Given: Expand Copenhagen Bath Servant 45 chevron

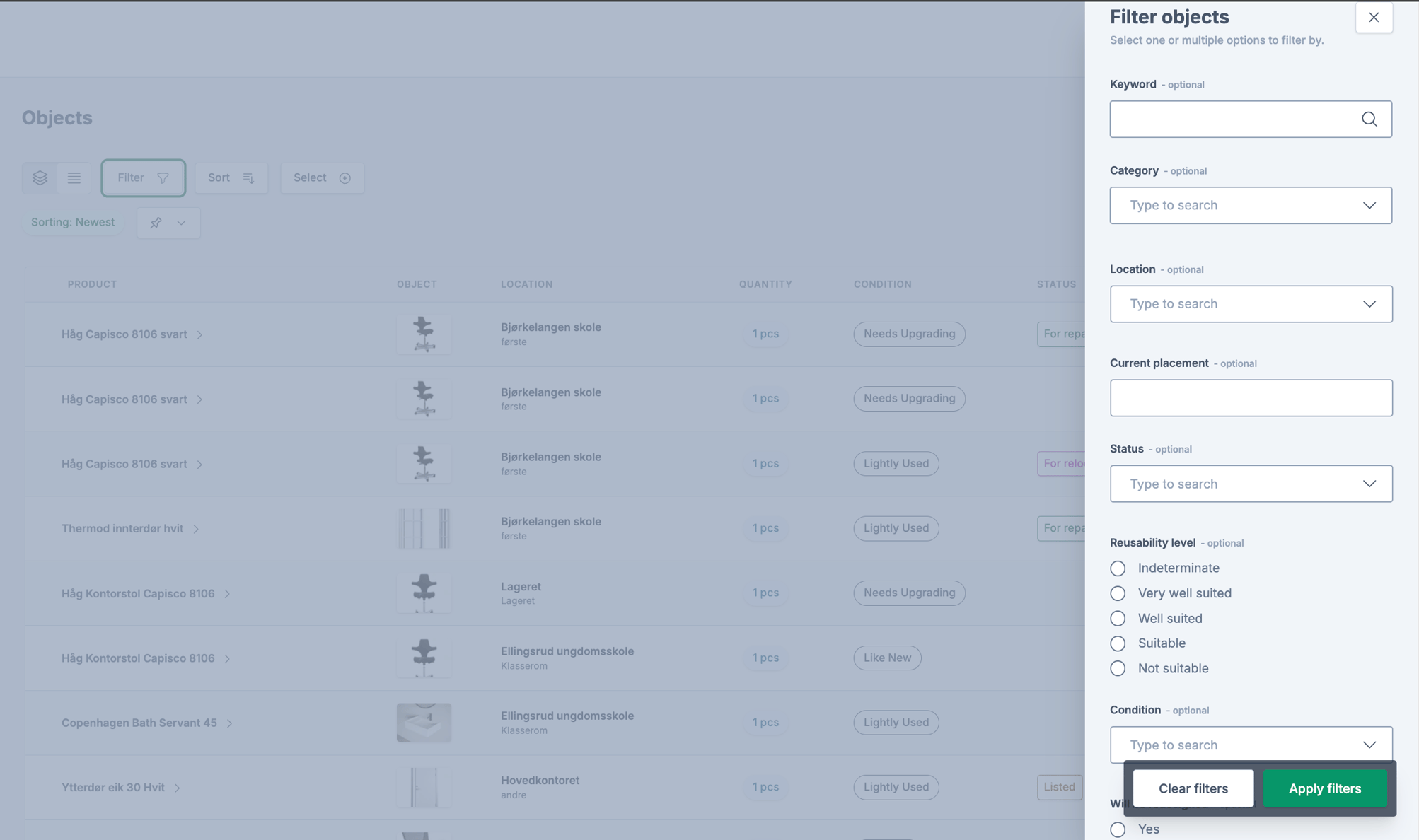Looking at the screenshot, I should (229, 723).
